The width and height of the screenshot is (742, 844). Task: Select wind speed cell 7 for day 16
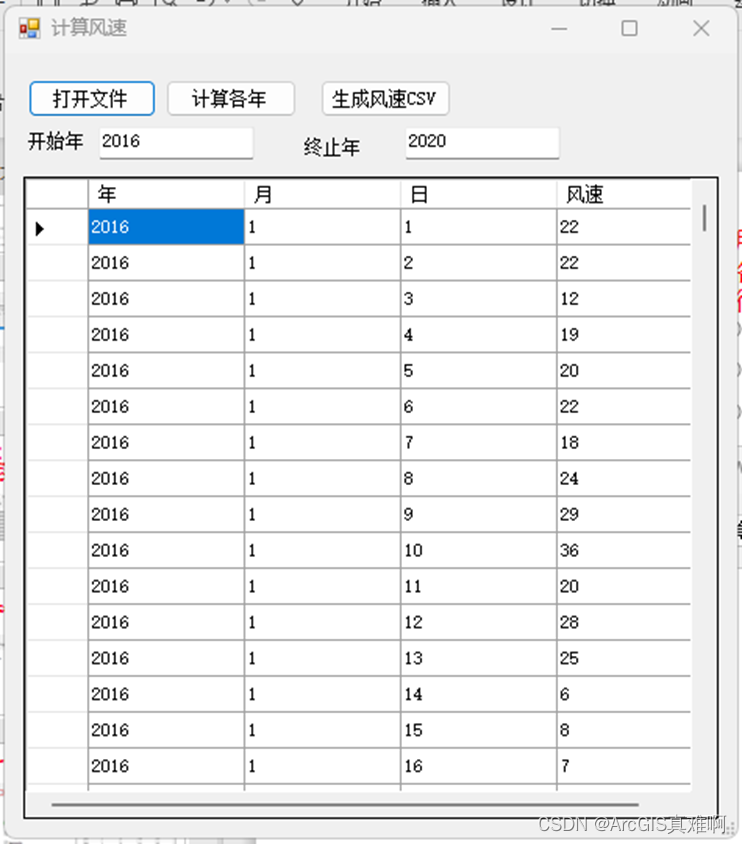pos(624,766)
